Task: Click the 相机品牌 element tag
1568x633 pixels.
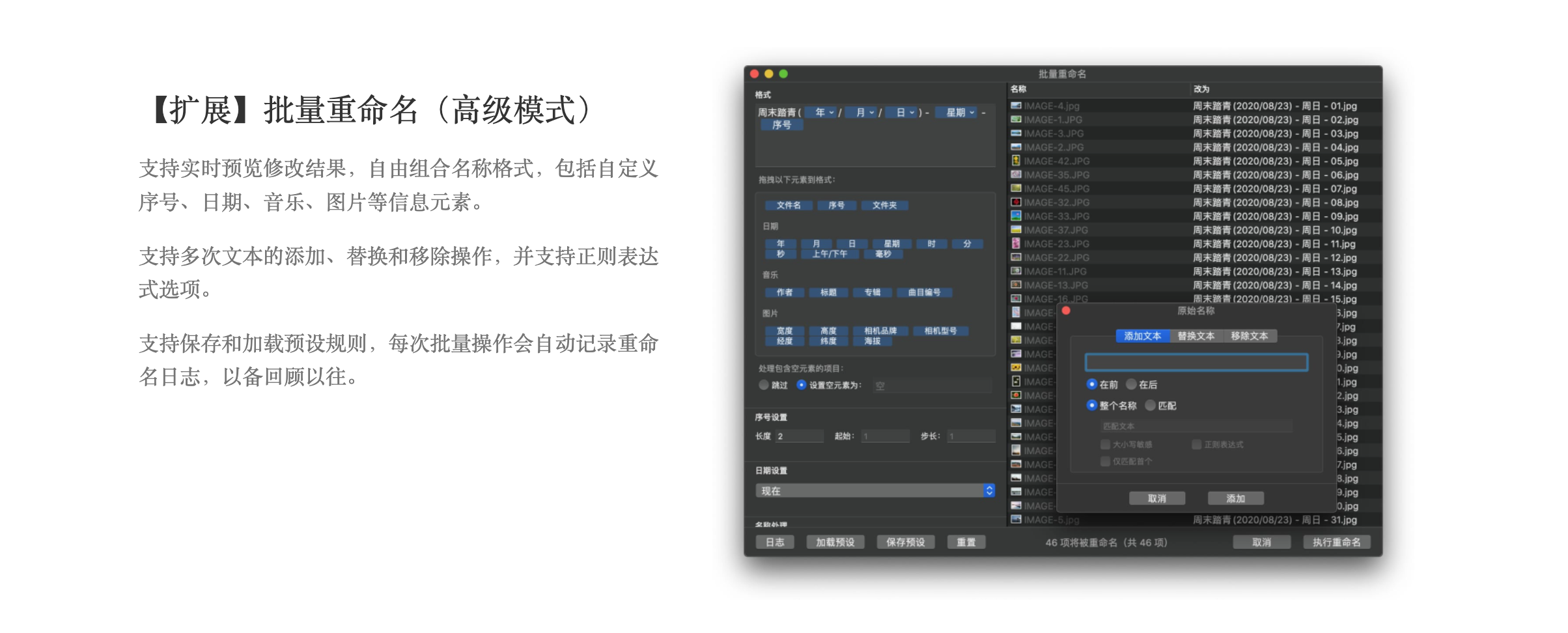Action: click(x=880, y=331)
